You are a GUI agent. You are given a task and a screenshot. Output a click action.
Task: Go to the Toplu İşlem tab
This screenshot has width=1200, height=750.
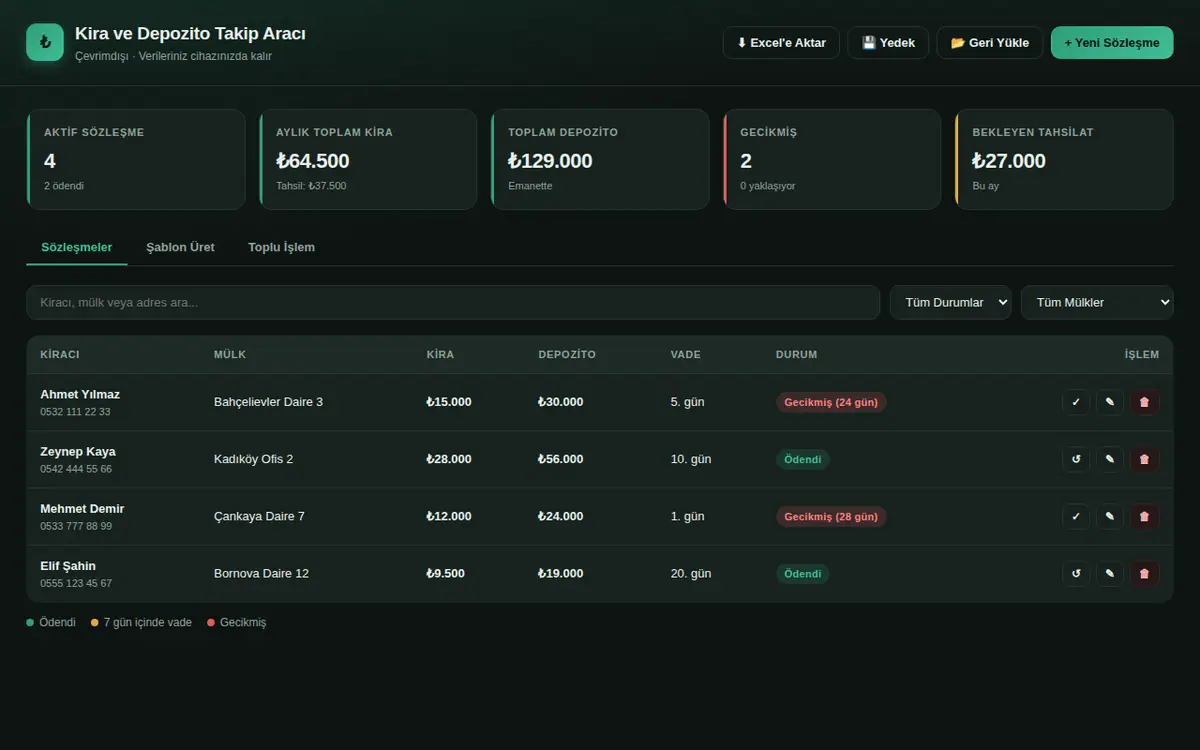pyautogui.click(x=281, y=247)
